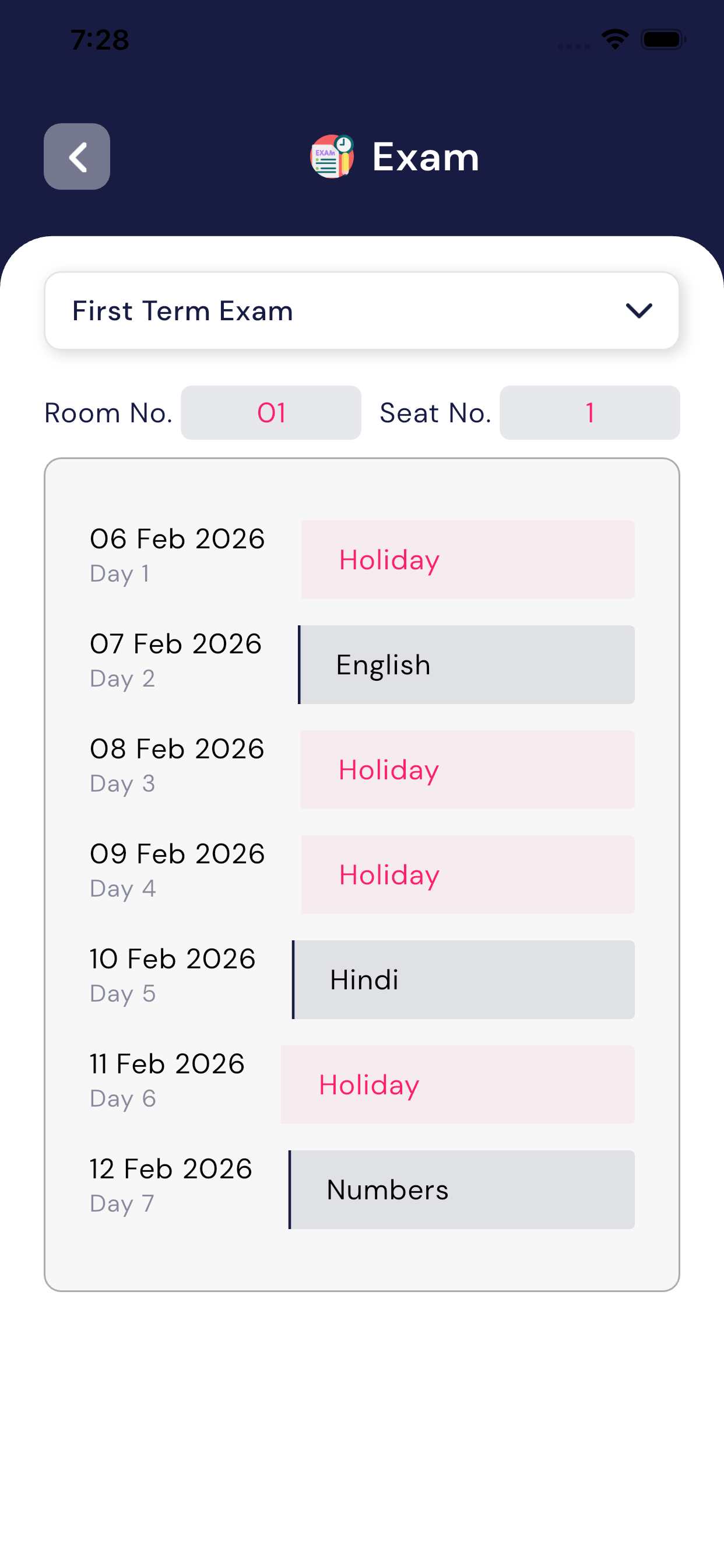Tap the Wi-Fi status icon
Screen dimensions: 724x1568
[614, 40]
